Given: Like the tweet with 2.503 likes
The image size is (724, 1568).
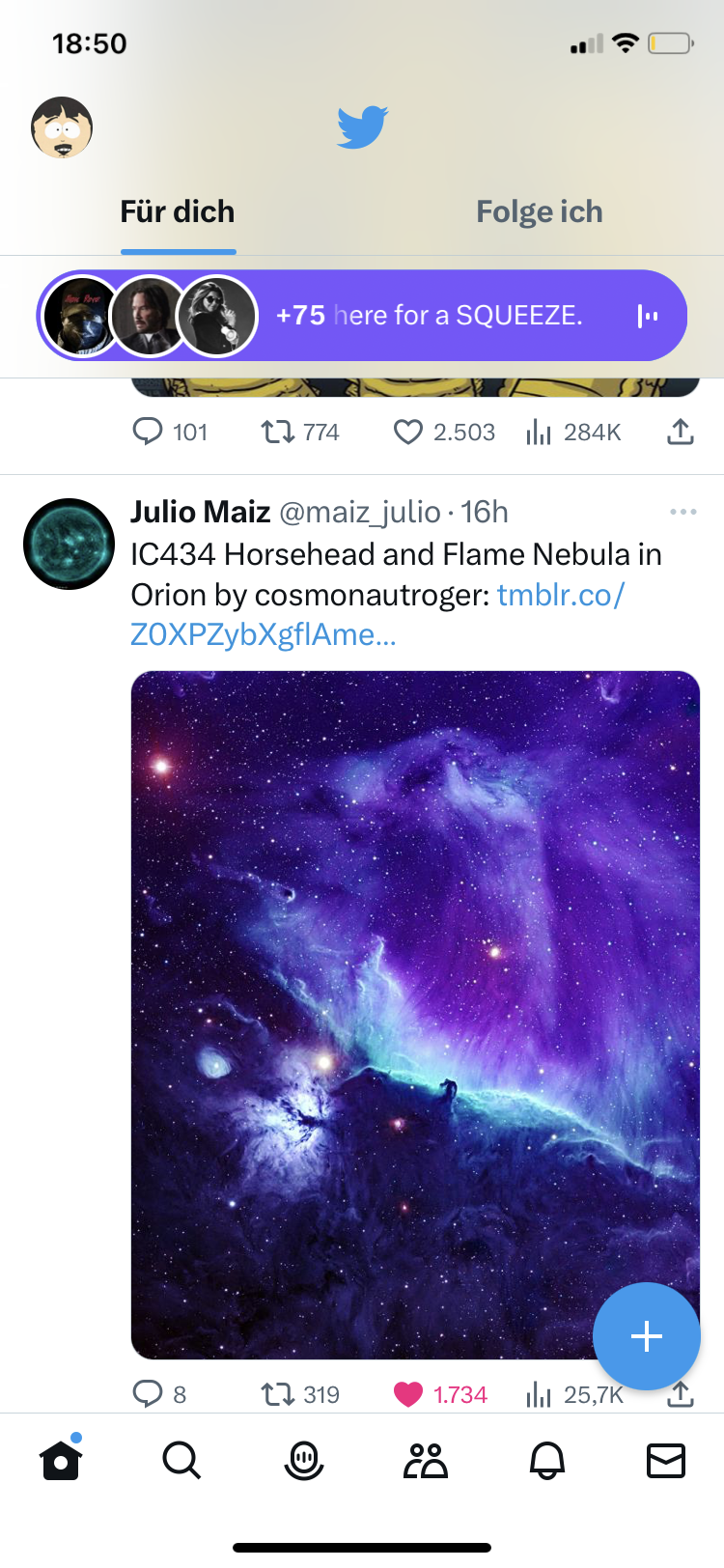Looking at the screenshot, I should 408,432.
